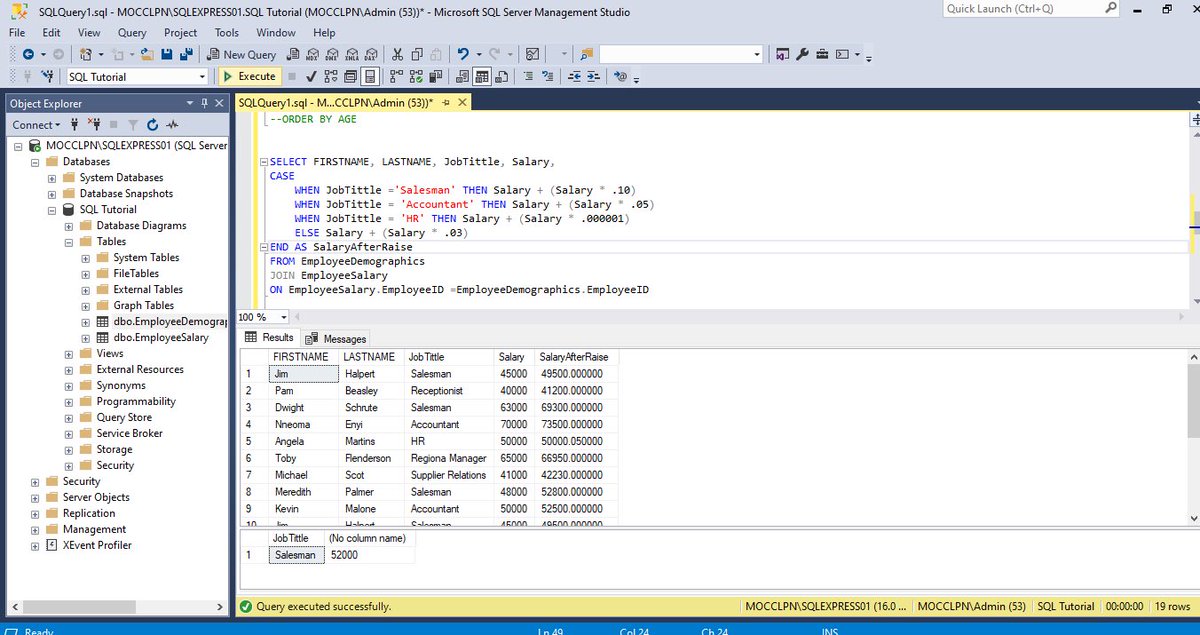Click the Toolbox briefcase icon

(821, 54)
